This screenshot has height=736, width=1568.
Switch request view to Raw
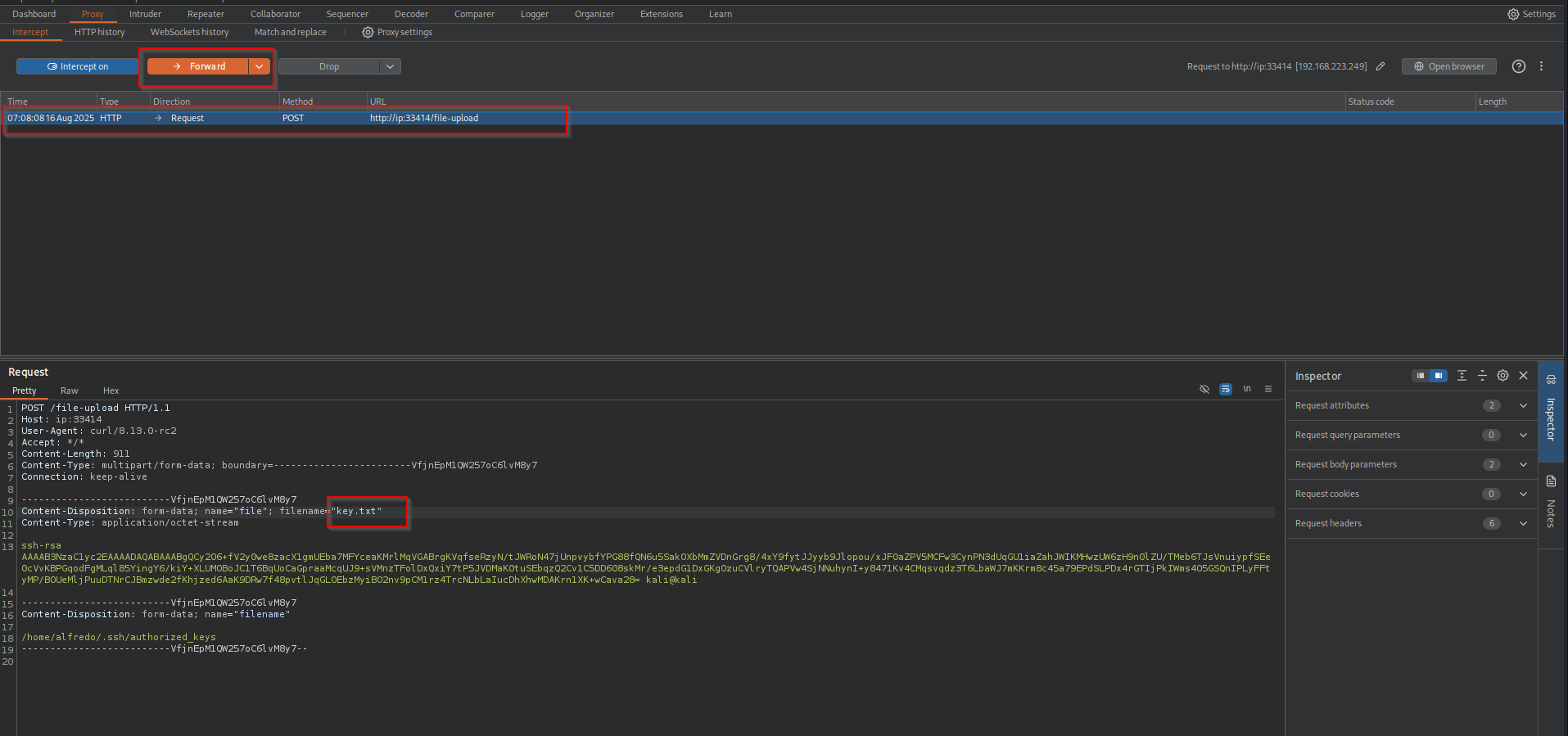[x=69, y=391]
